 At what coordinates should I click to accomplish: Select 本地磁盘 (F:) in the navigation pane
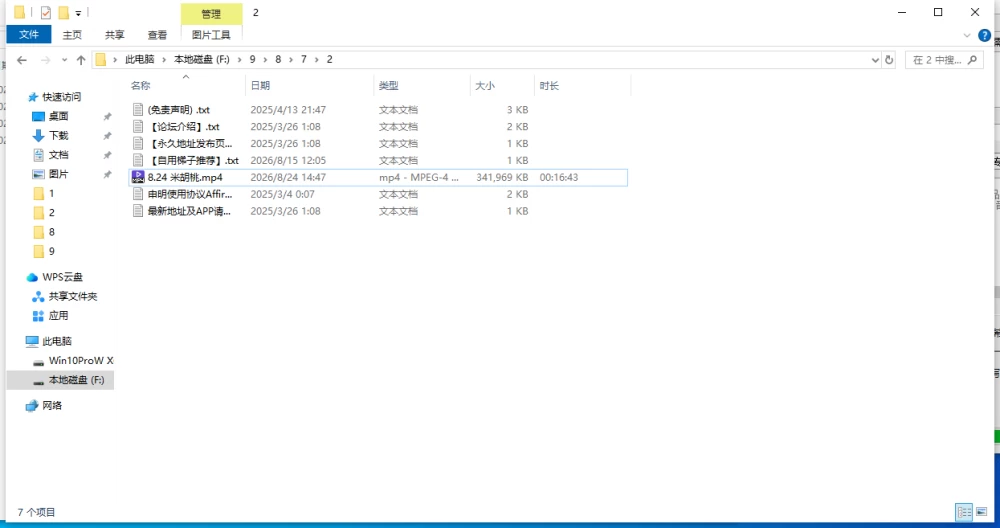(x=60, y=380)
